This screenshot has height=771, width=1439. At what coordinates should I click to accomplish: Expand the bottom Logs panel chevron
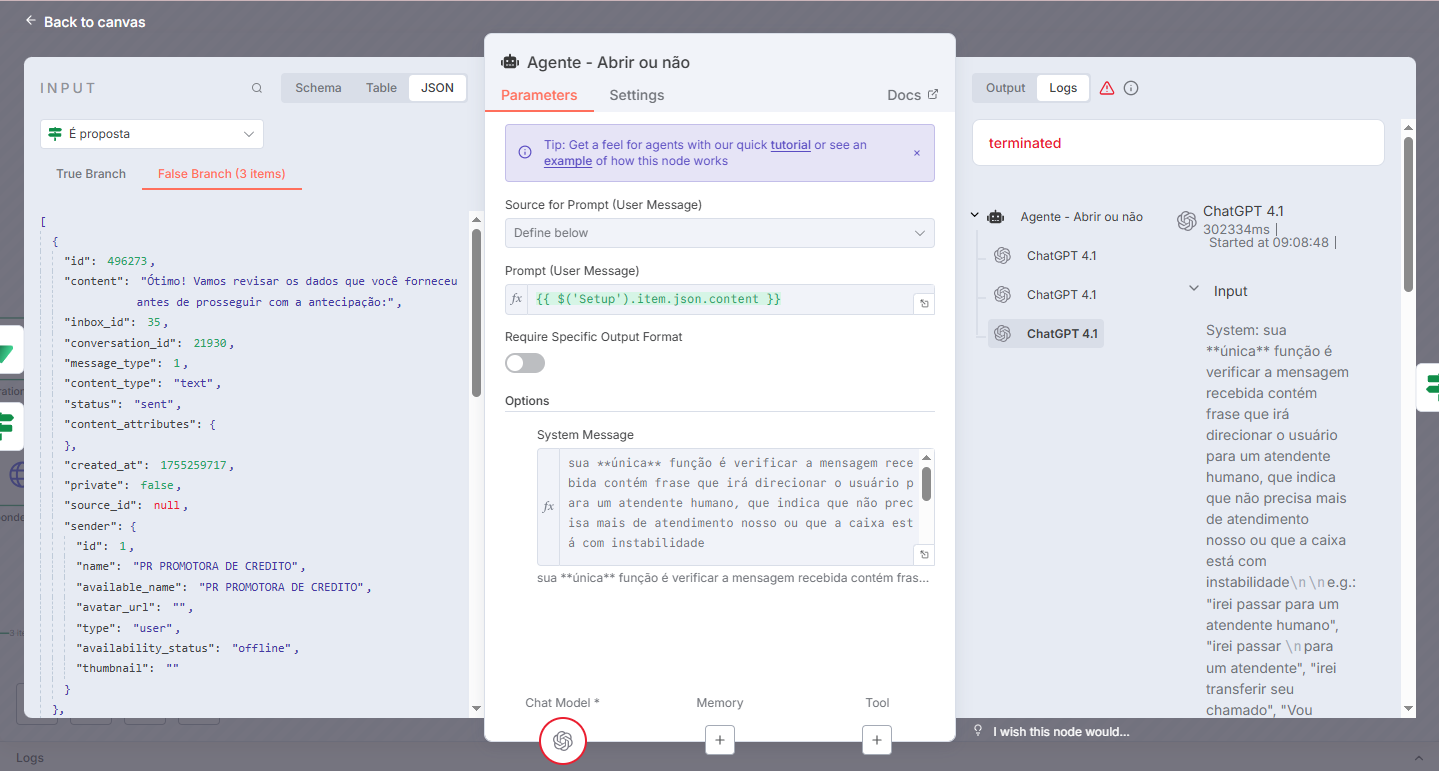(1418, 757)
